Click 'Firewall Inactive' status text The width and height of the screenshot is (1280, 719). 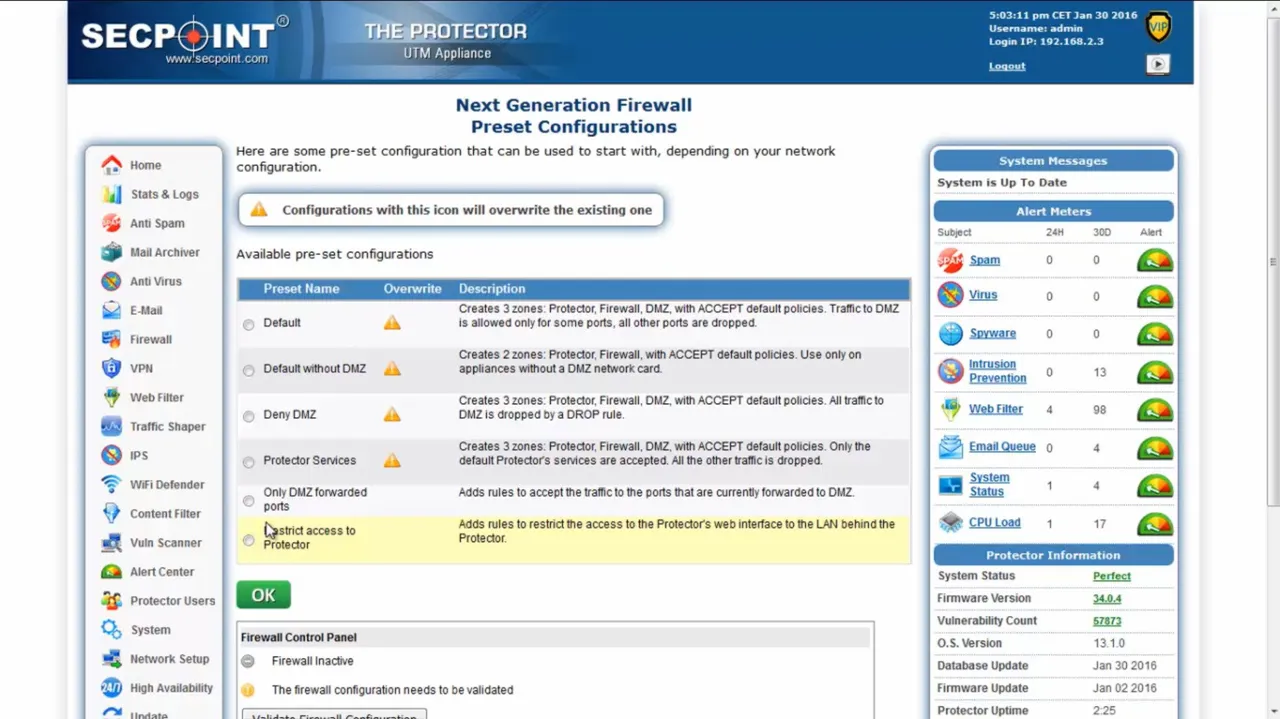click(x=312, y=661)
